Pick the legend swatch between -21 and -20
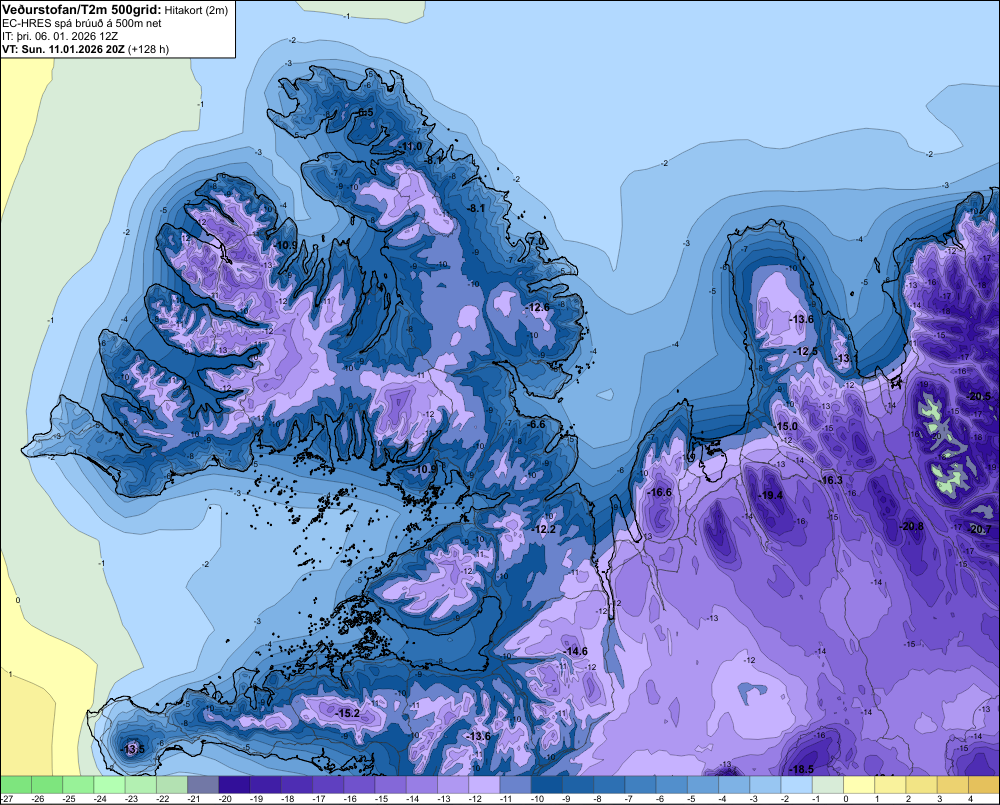1000x805 pixels. [203, 784]
